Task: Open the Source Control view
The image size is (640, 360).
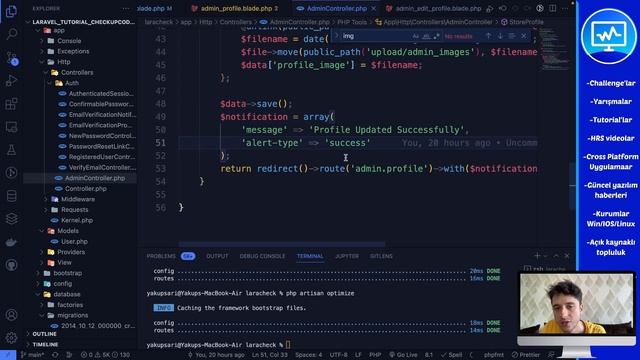Action: pyautogui.click(x=11, y=58)
